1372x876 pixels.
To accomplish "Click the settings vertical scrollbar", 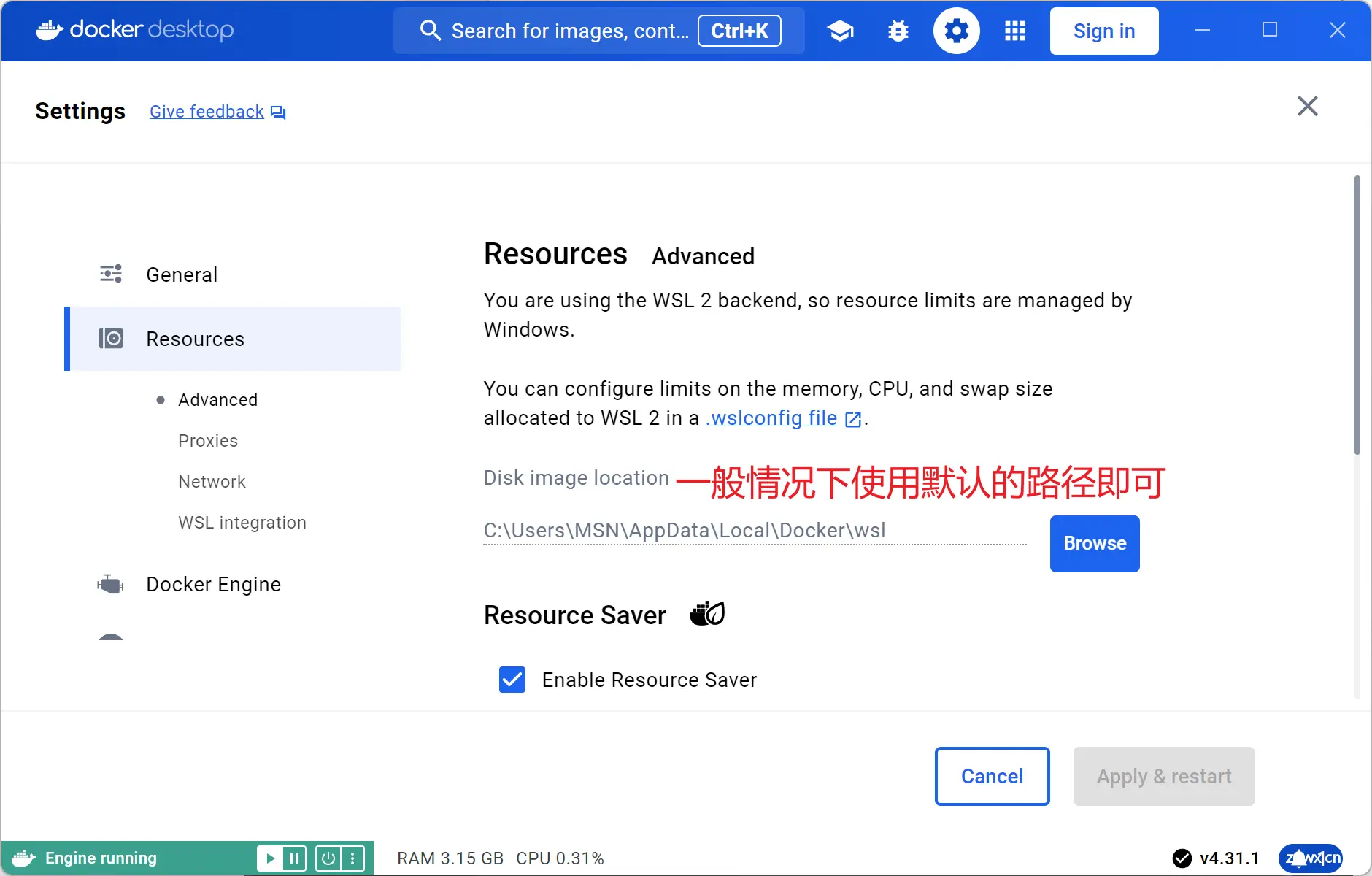I will 1357,314.
